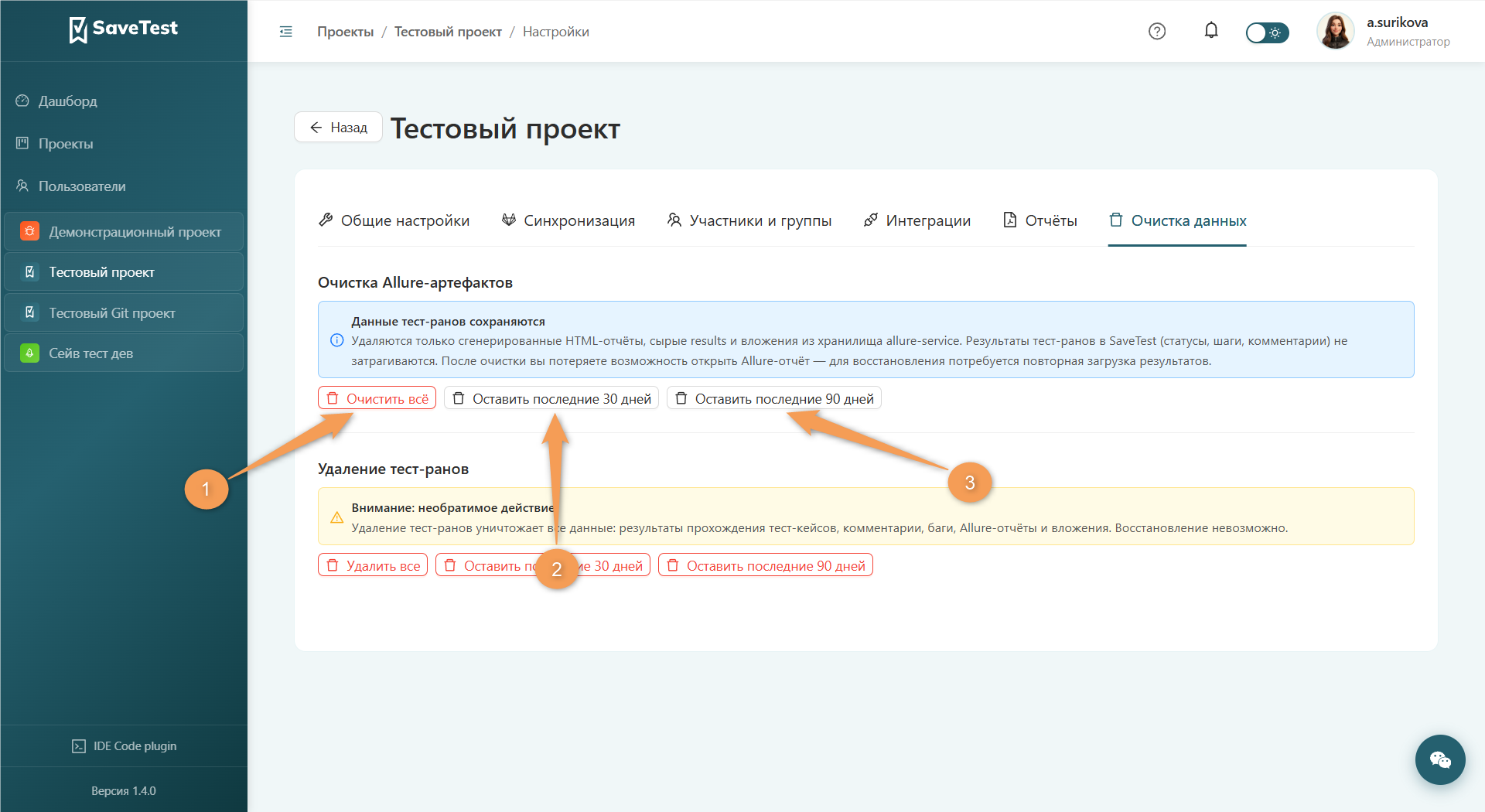Click Тестовый проект breadcrumb link
The image size is (1485, 812).
coord(448,32)
